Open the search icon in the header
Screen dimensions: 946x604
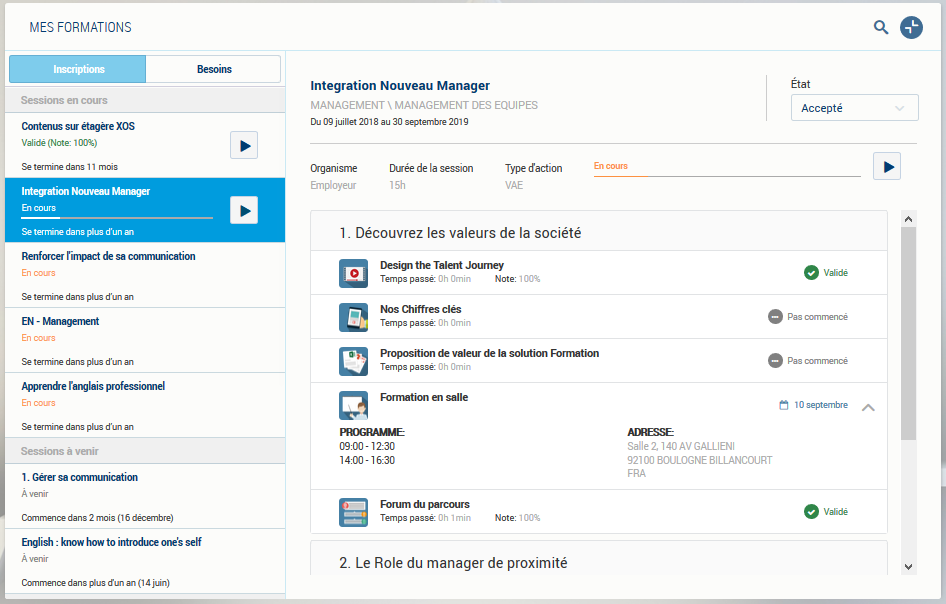point(881,28)
